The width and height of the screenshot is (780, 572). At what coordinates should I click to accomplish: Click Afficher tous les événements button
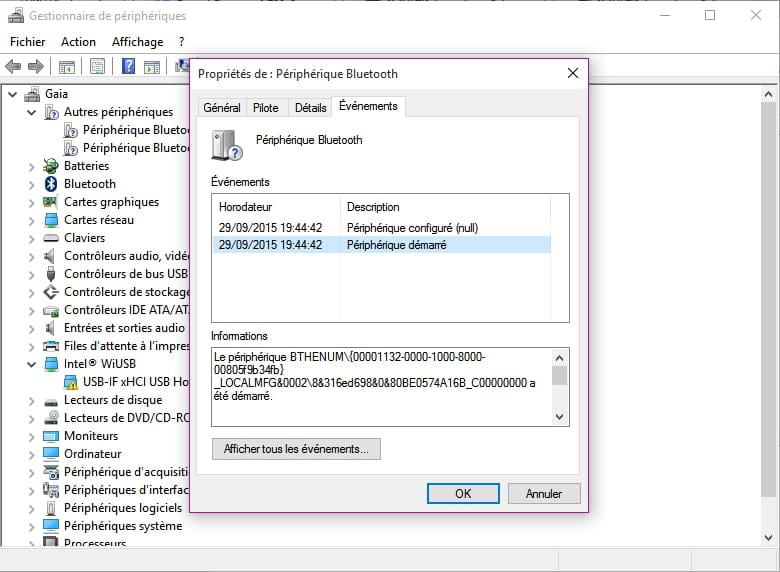[296, 449]
